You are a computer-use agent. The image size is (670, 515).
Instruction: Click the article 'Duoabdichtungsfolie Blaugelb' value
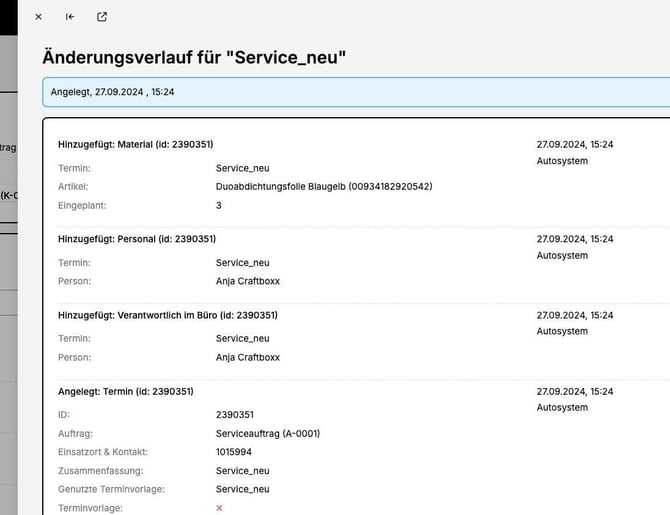(x=323, y=186)
